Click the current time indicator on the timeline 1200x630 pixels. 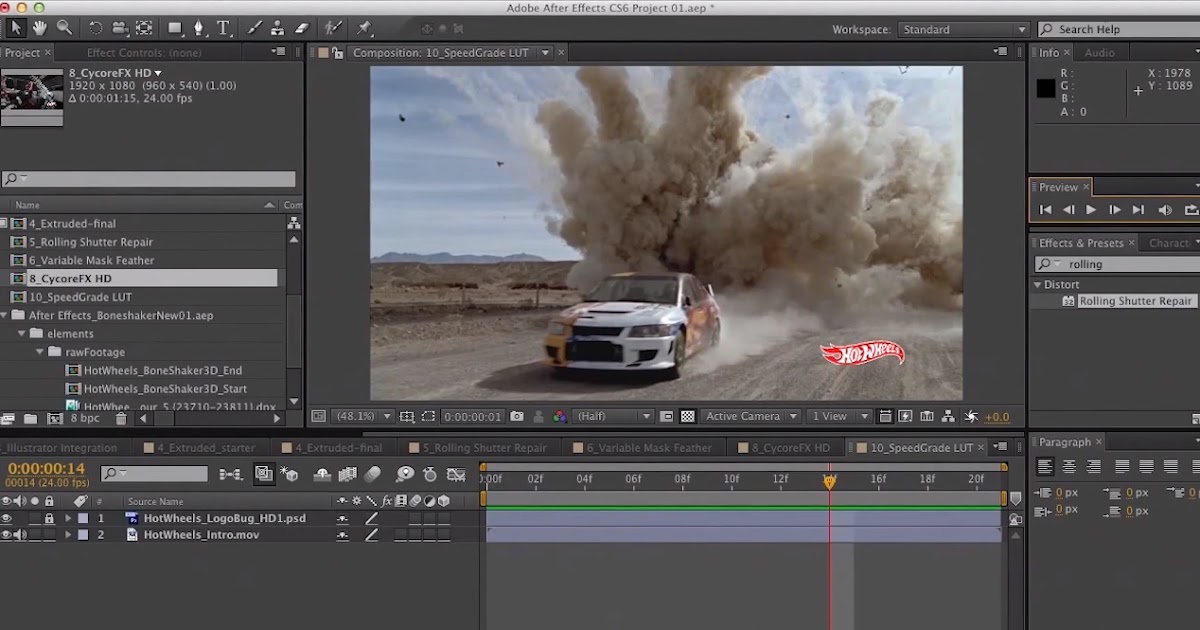(x=829, y=482)
